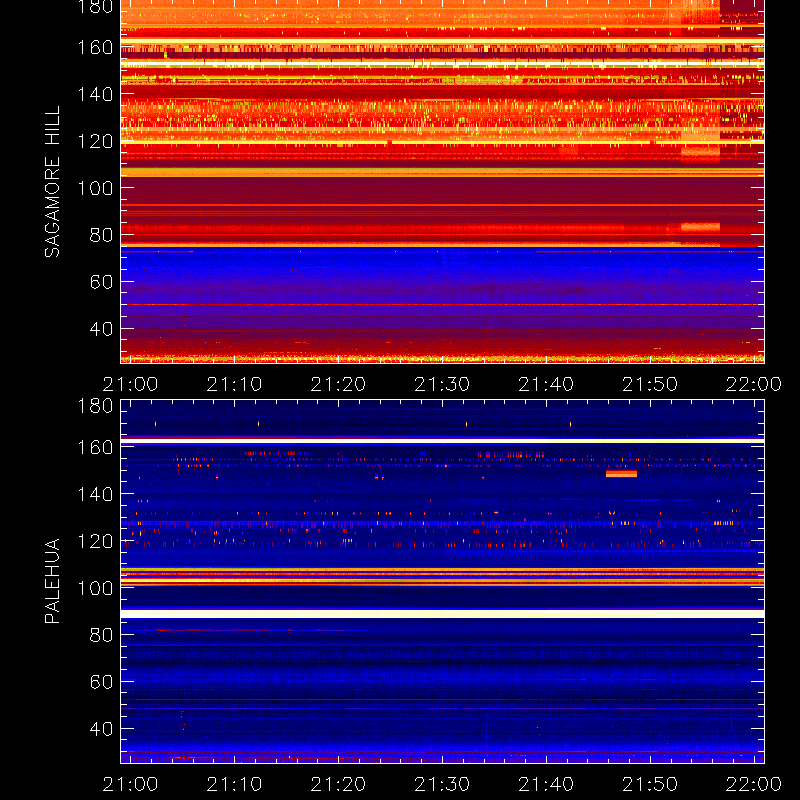Select the 180 label on Palehua axis
The height and width of the screenshot is (800, 800).
coord(95,406)
